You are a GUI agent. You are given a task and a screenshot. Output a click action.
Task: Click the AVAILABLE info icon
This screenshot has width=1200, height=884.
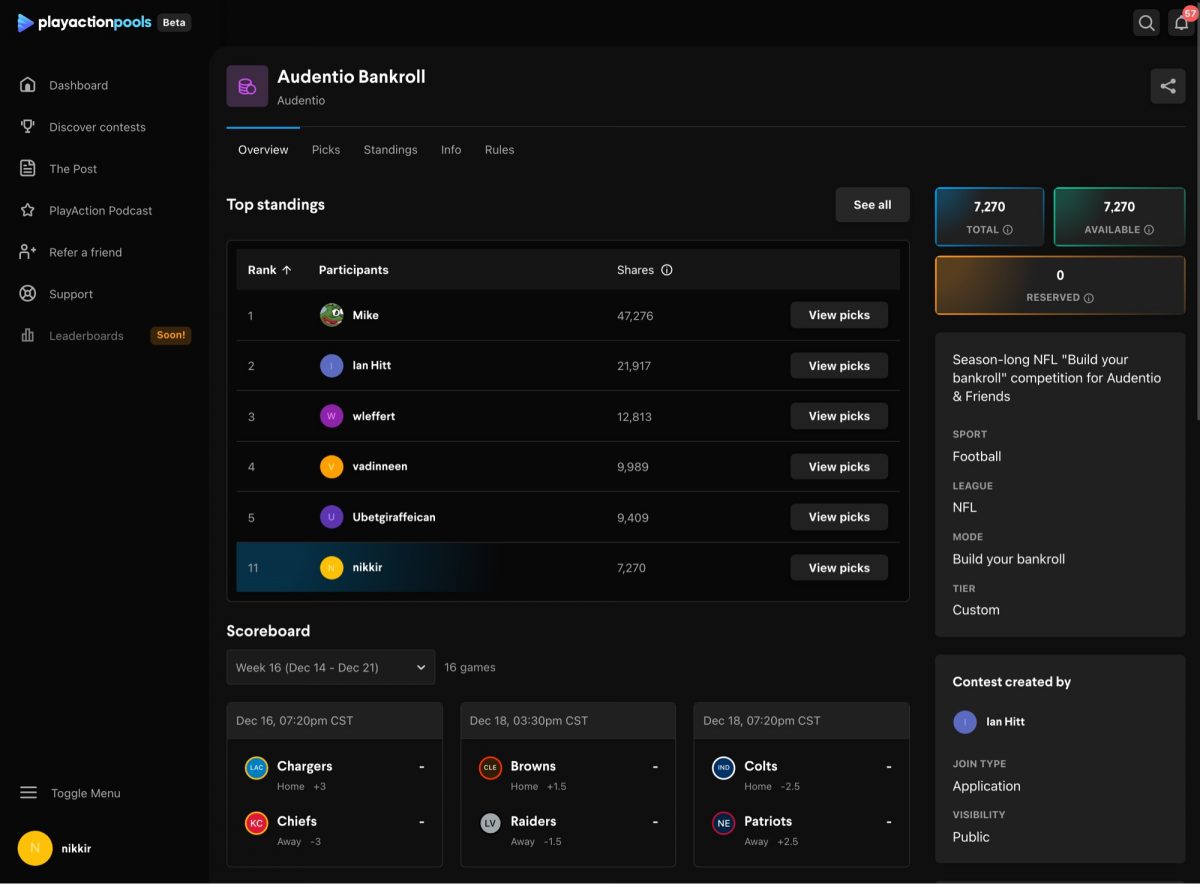pyautogui.click(x=1149, y=230)
